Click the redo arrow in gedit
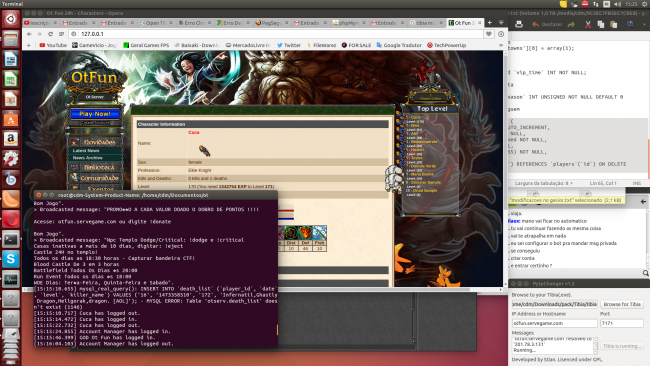The width and height of the screenshot is (650, 366). click(x=571, y=24)
